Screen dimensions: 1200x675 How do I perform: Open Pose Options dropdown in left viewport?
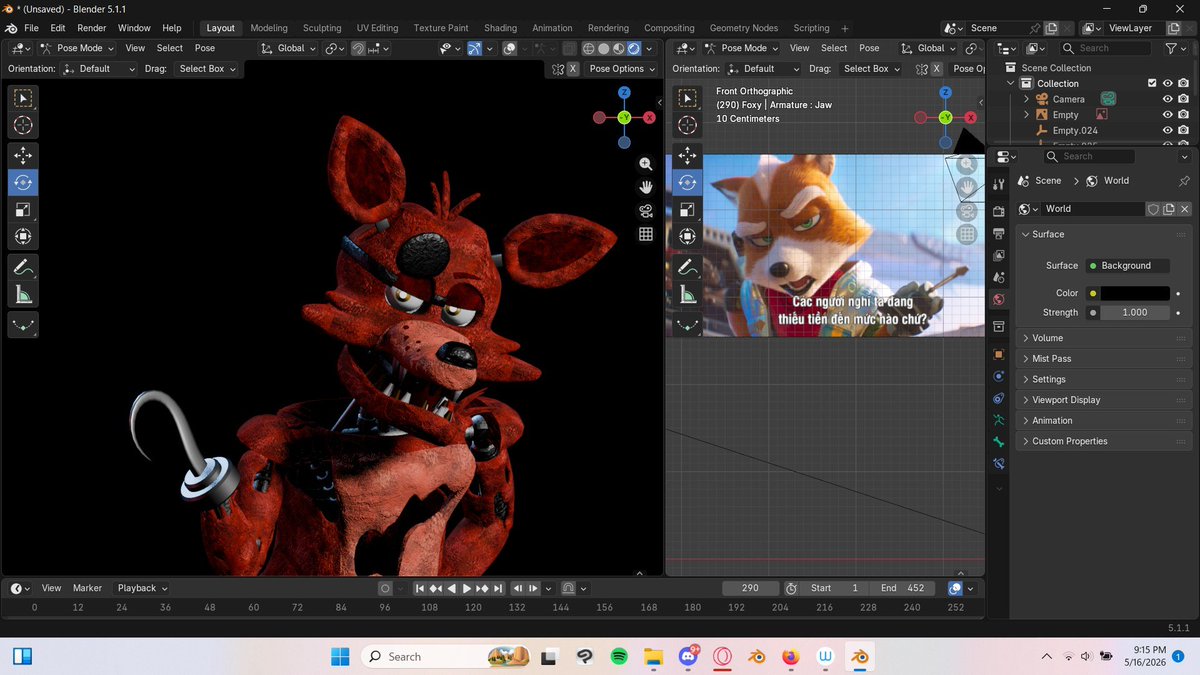(x=622, y=69)
